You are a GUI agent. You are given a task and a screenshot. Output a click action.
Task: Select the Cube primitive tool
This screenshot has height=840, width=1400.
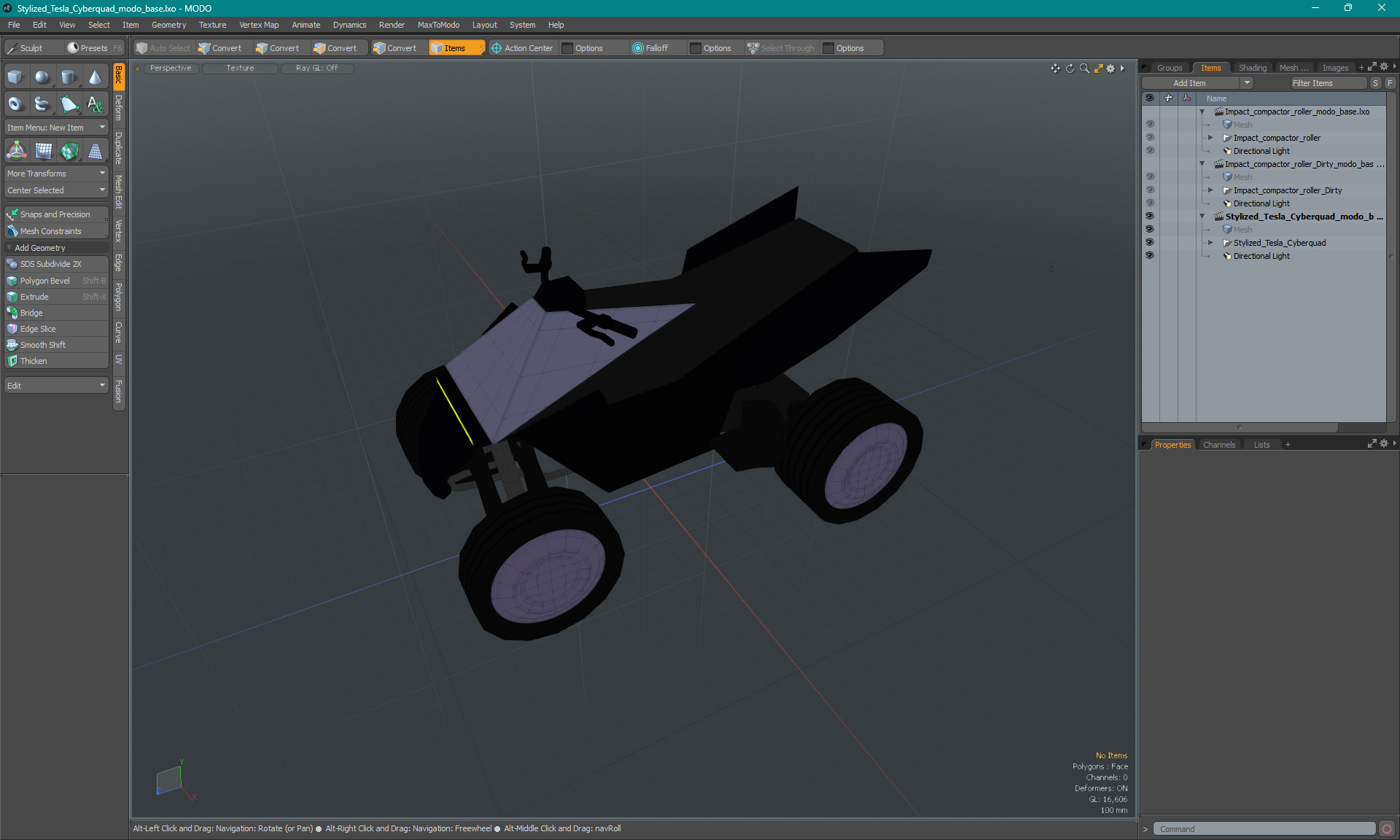coord(15,77)
